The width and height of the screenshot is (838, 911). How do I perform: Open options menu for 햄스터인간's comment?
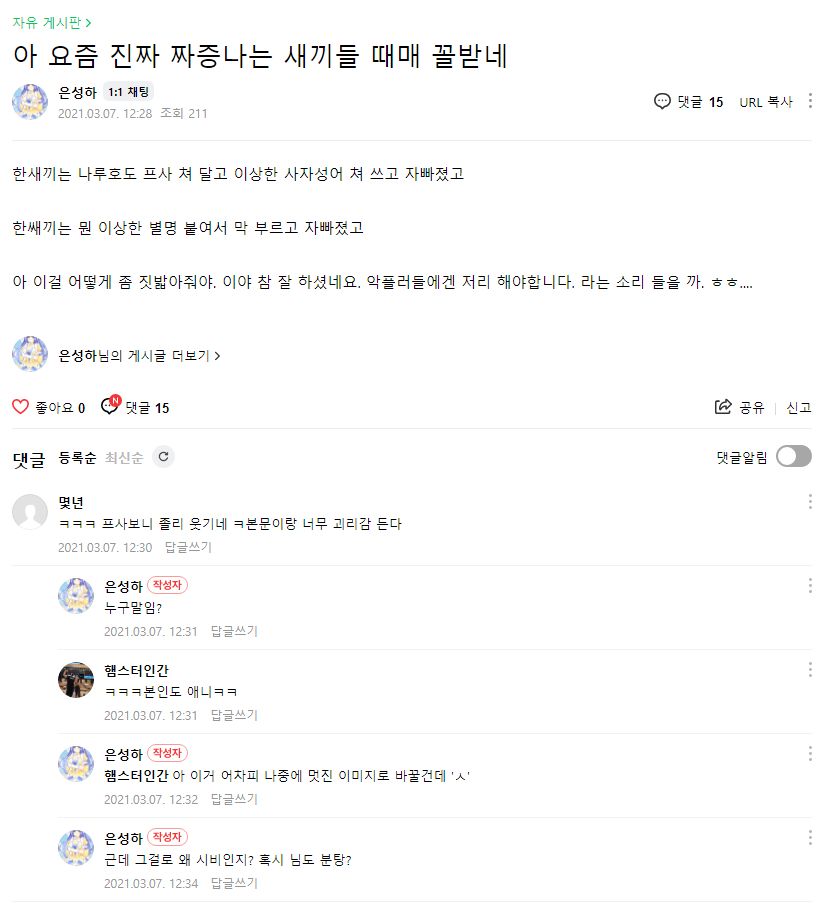(810, 670)
